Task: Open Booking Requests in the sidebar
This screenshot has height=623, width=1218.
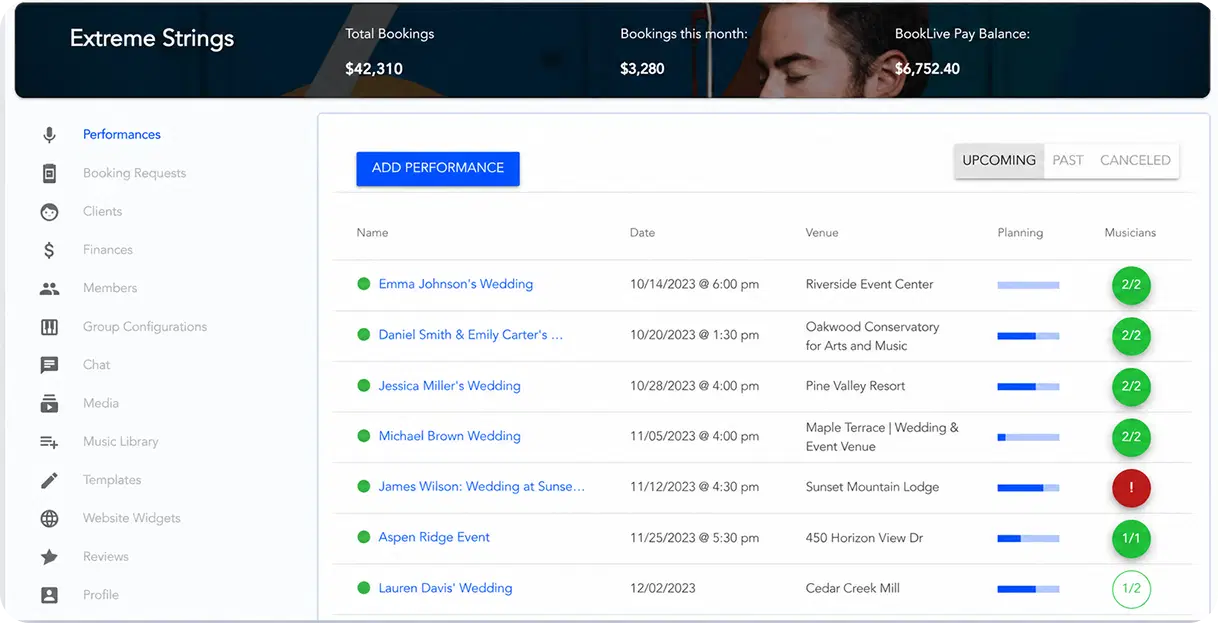Action: (134, 173)
